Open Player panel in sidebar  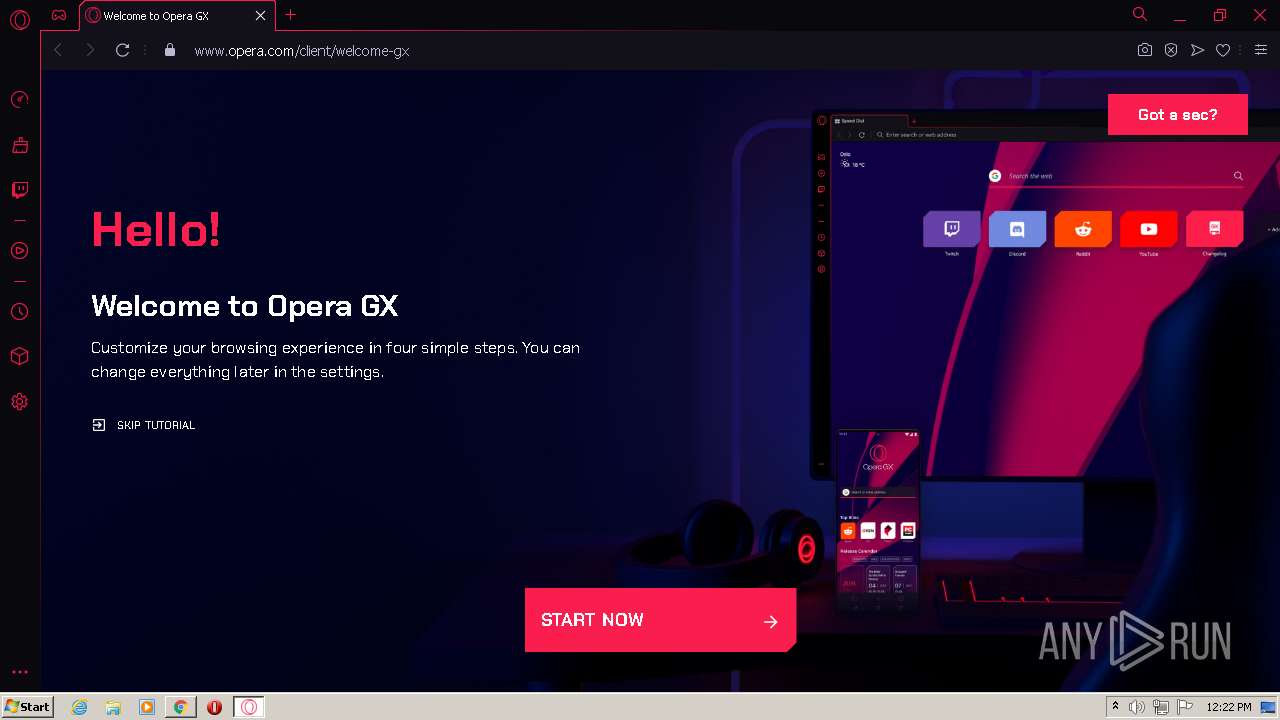pos(19,251)
